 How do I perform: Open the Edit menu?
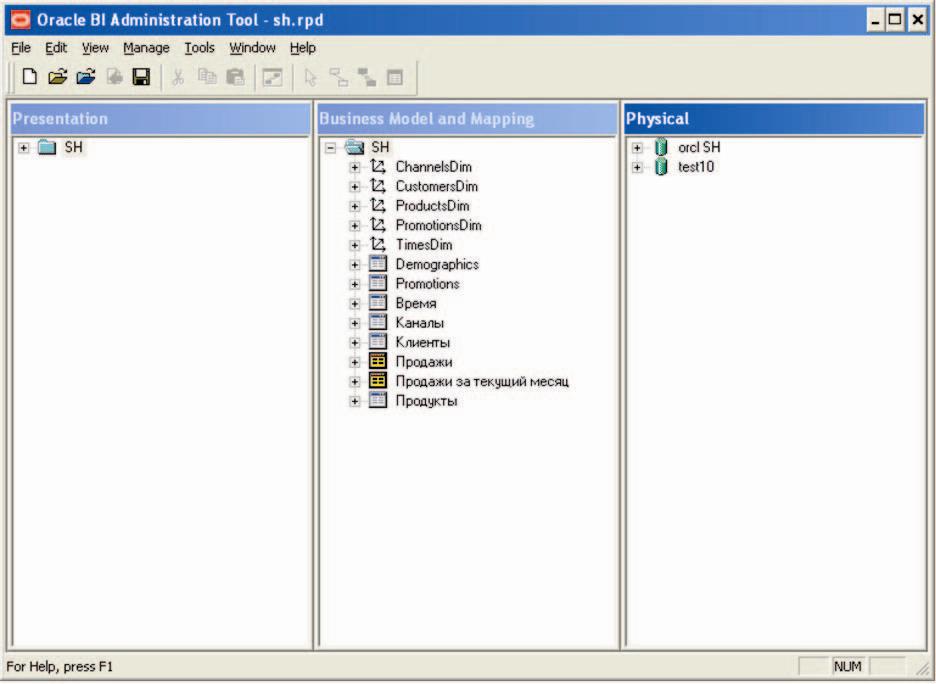[56, 48]
